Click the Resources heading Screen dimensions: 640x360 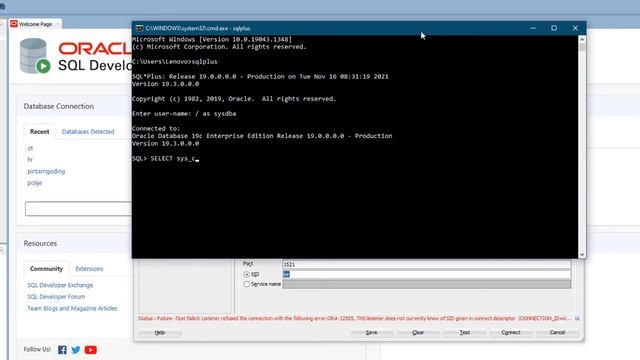click(x=40, y=243)
